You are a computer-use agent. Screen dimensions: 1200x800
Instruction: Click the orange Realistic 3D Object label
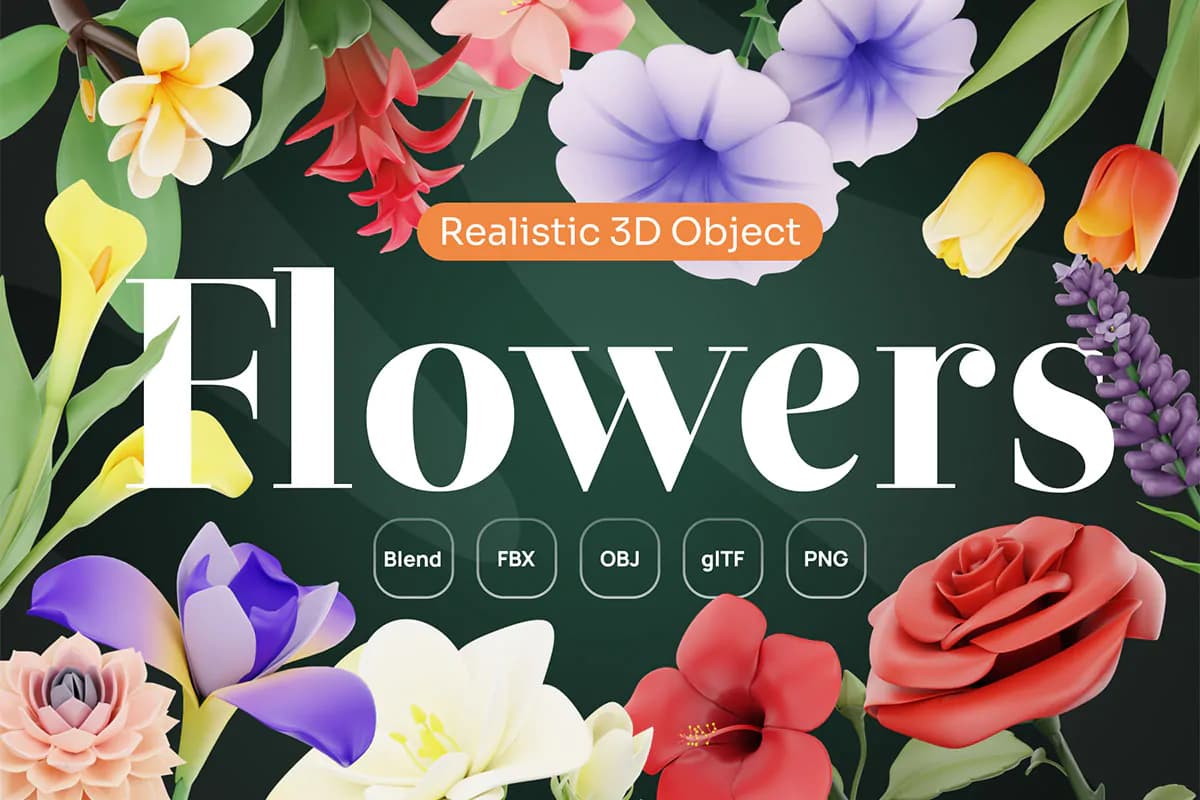pyautogui.click(x=620, y=232)
